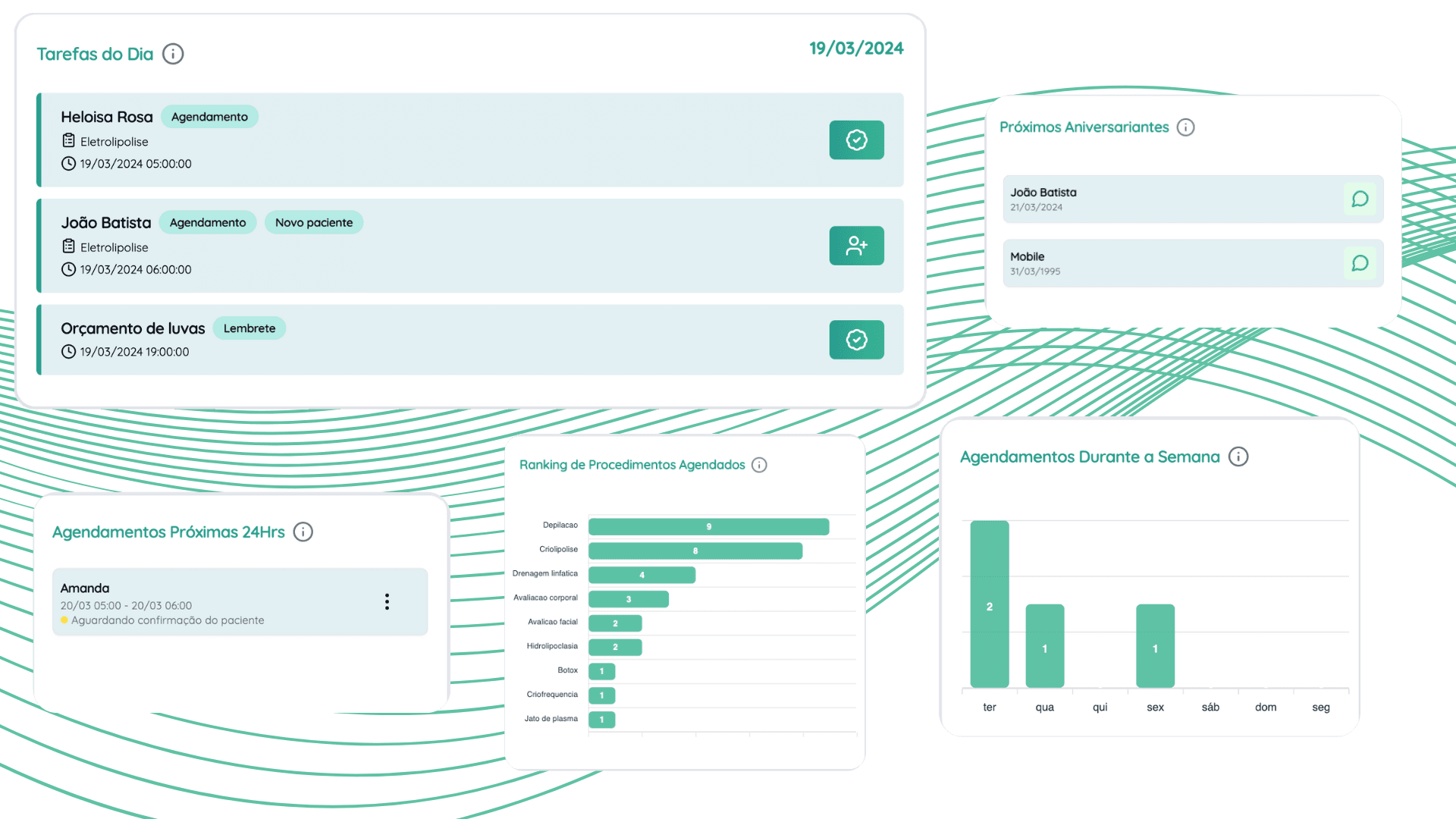Send birthday message to Mobile
Viewport: 1456px width, 819px height.
1360,263
